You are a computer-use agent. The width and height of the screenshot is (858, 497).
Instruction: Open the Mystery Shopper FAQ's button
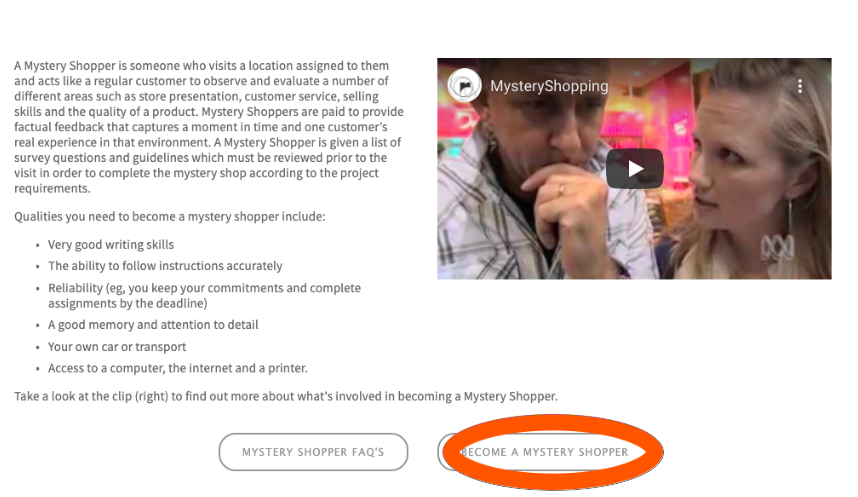[x=314, y=452]
